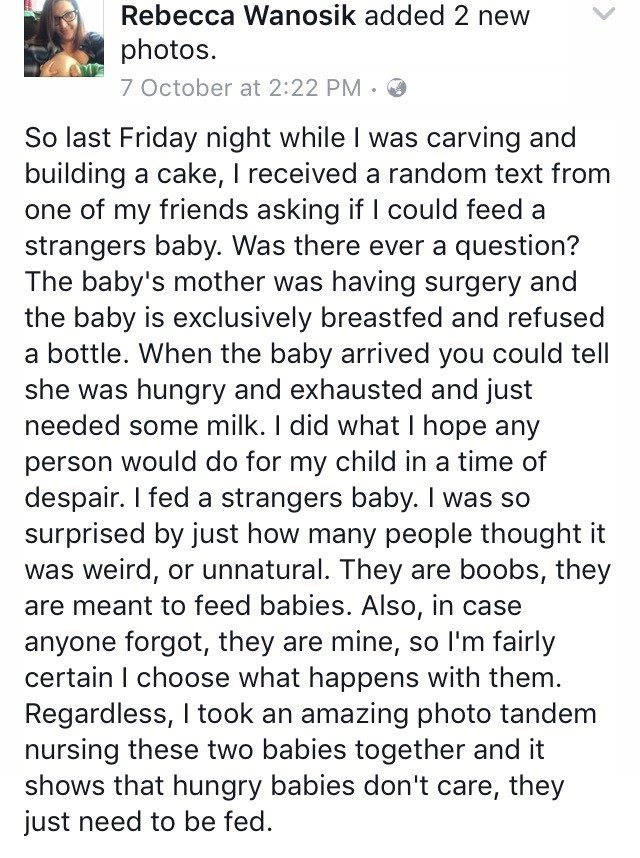Click the words 'needed some milk'
The width and height of the screenshot is (640, 858).
coord(141,426)
